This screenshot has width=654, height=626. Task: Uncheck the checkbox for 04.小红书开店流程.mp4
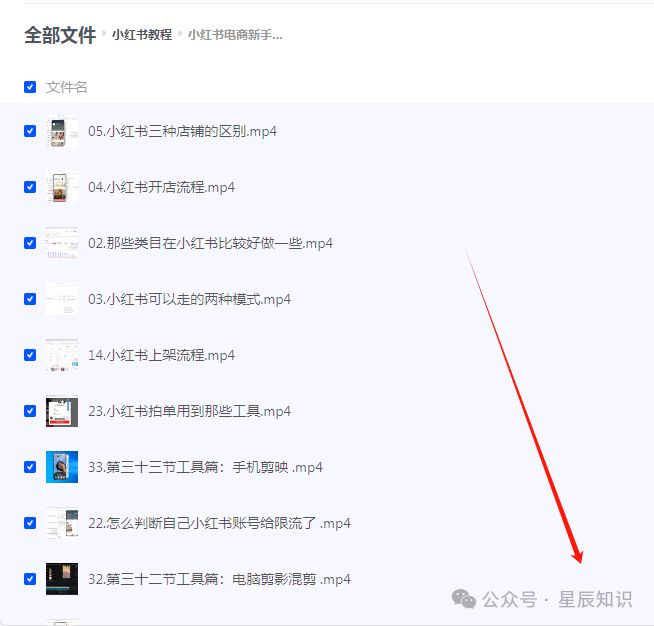pyautogui.click(x=30, y=187)
